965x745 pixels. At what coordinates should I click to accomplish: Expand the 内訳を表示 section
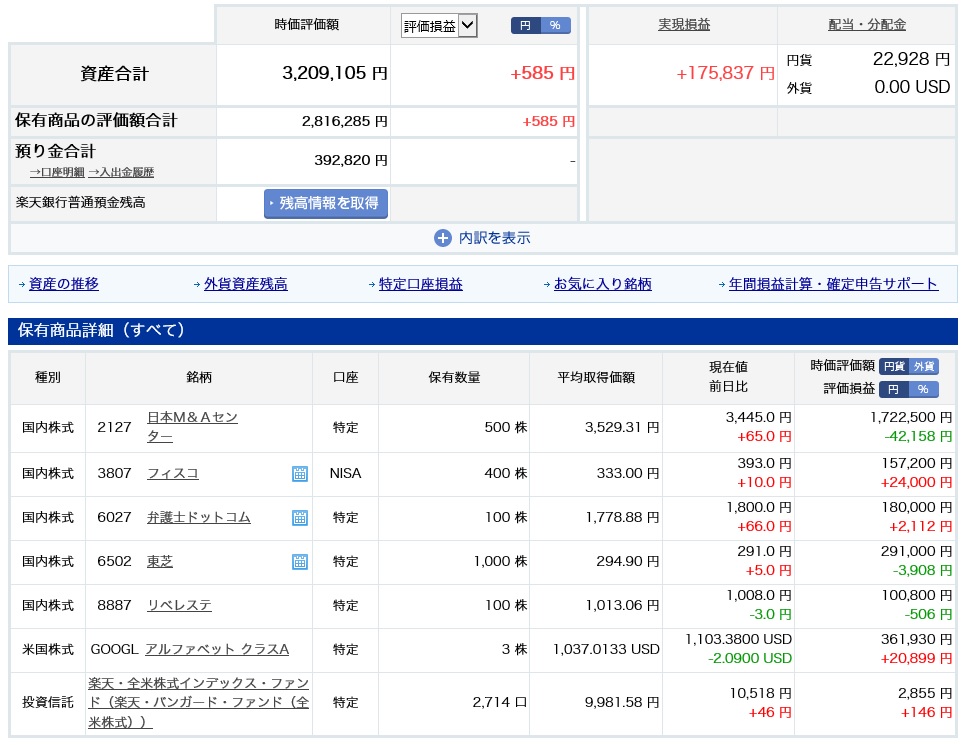[x=494, y=238]
